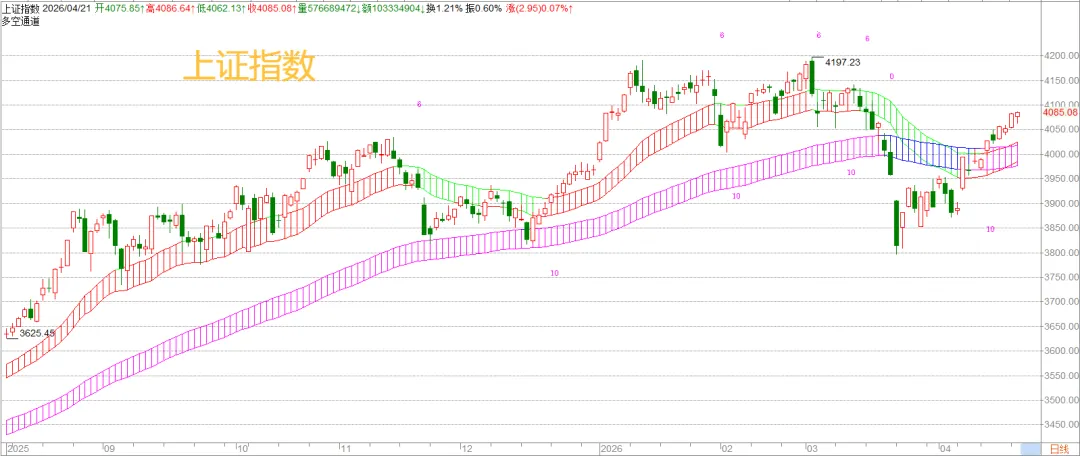Click the high price 高4086.64

pos(169,8)
